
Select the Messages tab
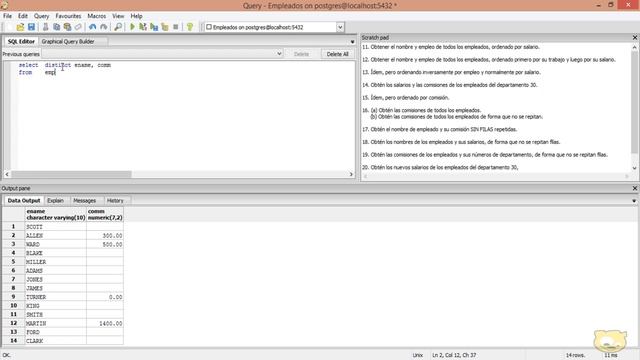84,201
